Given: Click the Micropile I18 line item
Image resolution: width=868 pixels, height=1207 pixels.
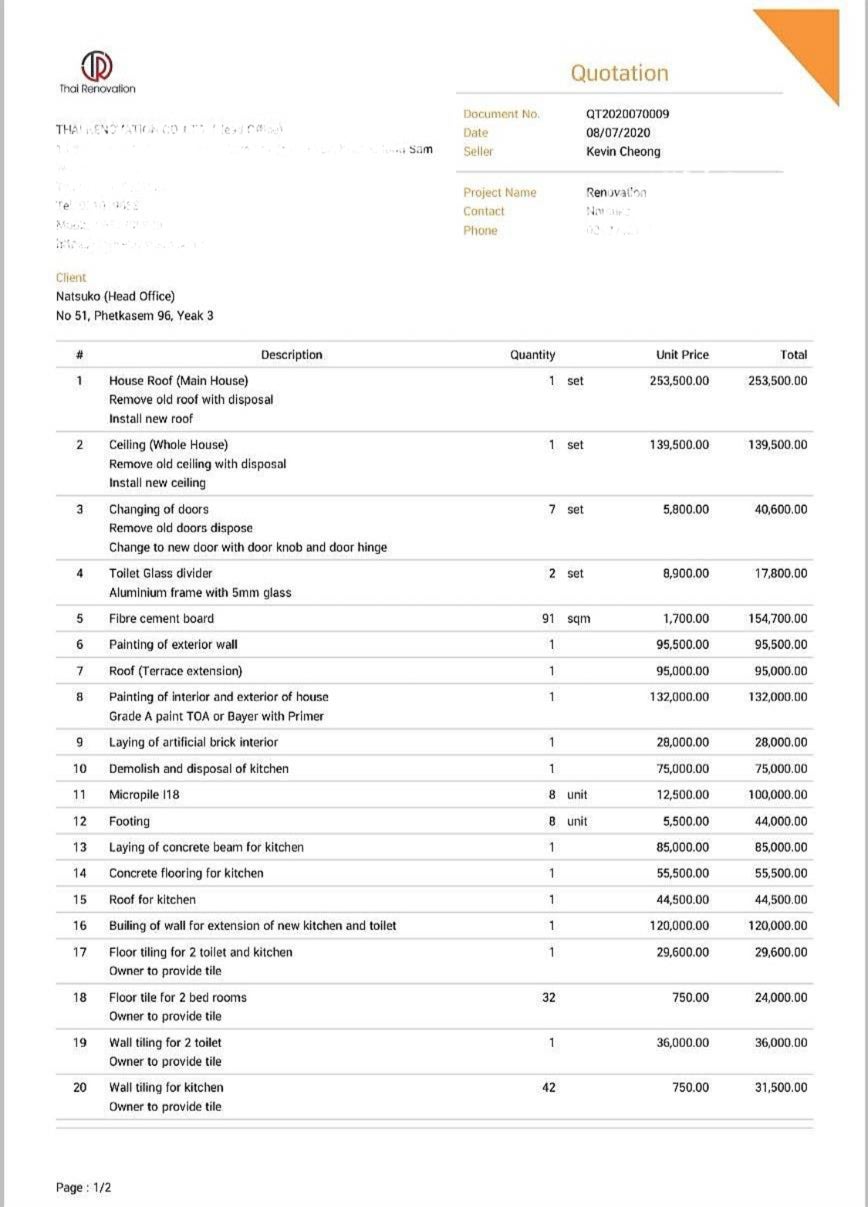Looking at the screenshot, I should [144, 795].
